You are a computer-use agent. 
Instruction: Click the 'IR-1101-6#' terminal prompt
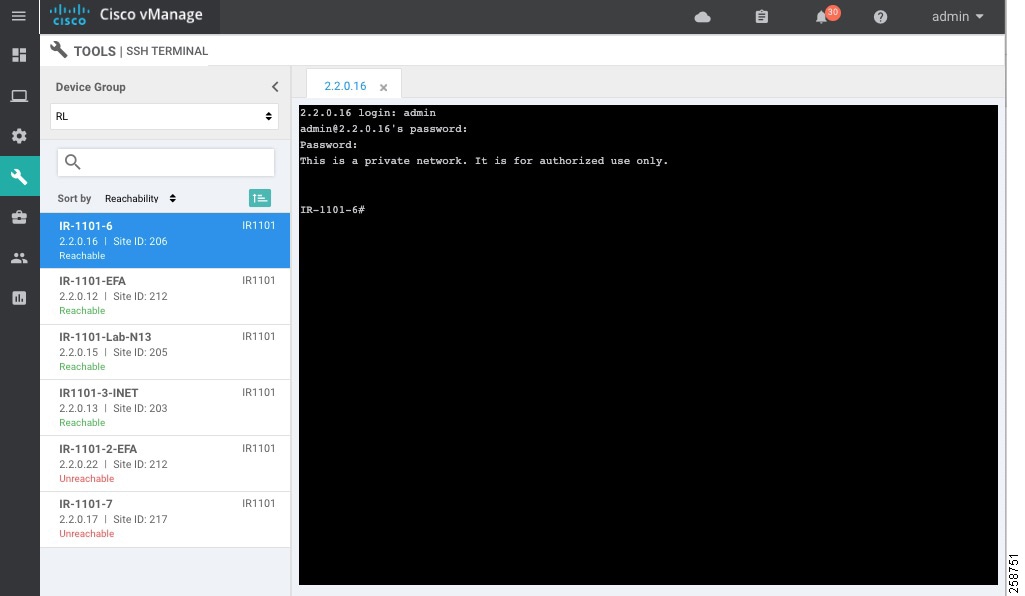[x=332, y=210]
